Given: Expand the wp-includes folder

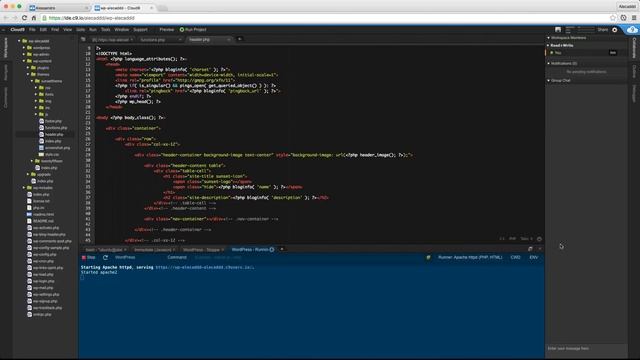Looking at the screenshot, I should pyautogui.click(x=24, y=188).
